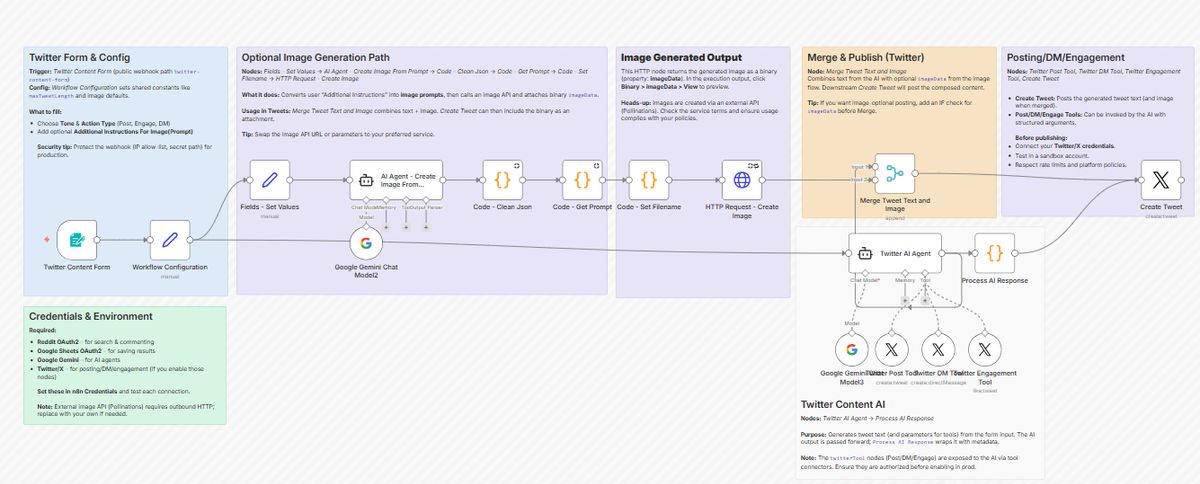1200x484 pixels.
Task: Open the Twitter Engagement Tool node
Action: pos(985,349)
